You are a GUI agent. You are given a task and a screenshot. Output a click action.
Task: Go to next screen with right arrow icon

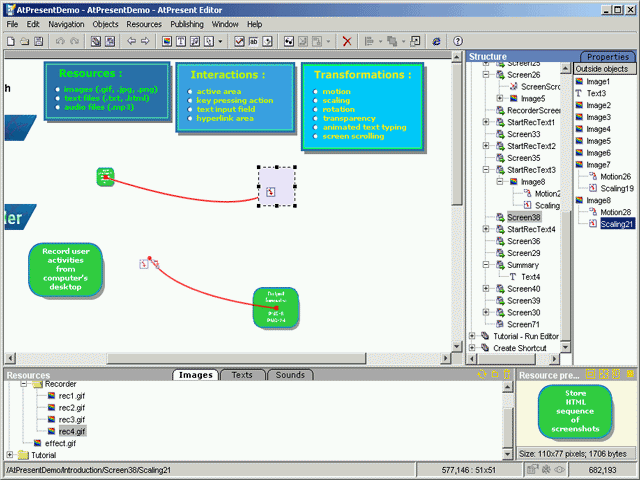coord(145,41)
